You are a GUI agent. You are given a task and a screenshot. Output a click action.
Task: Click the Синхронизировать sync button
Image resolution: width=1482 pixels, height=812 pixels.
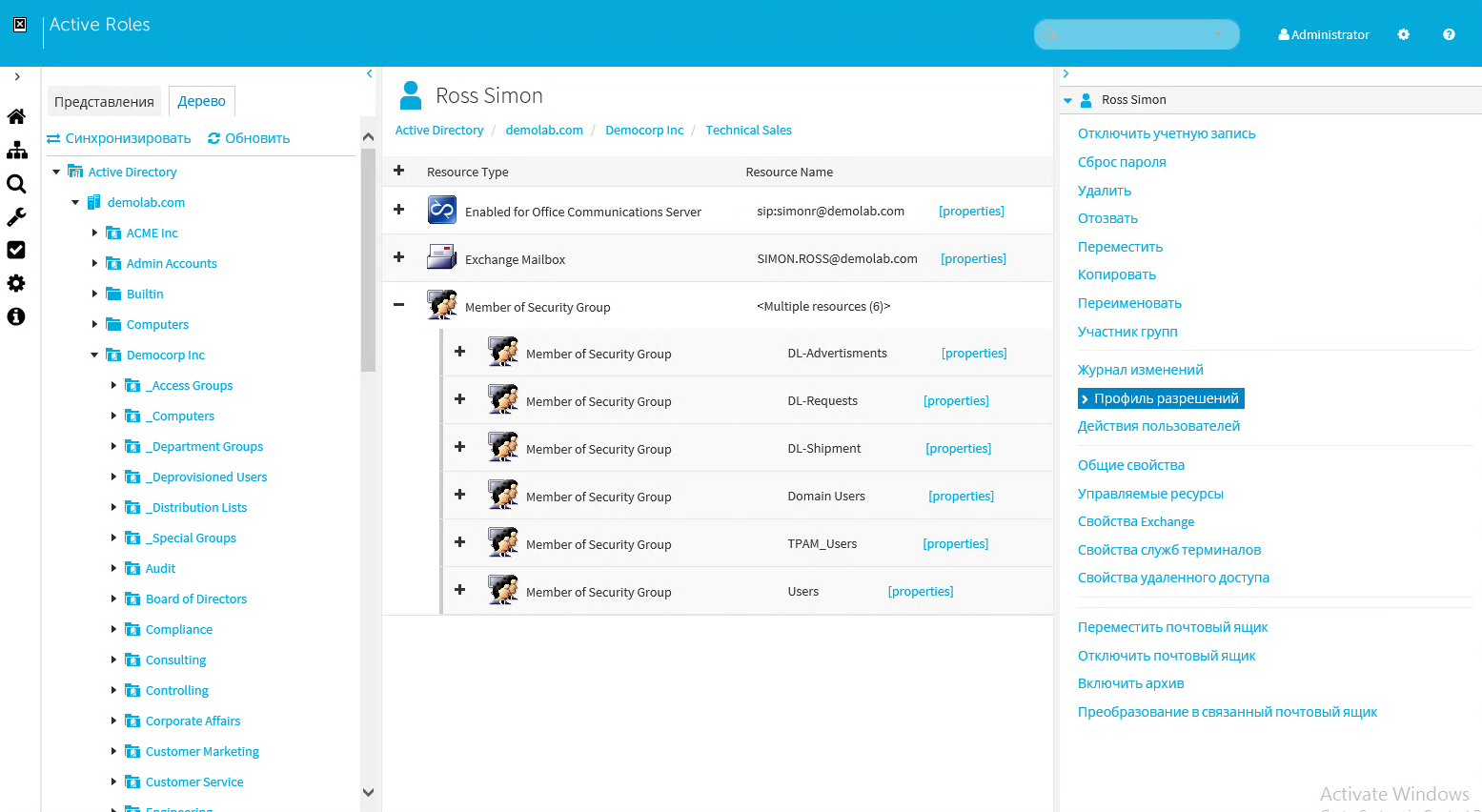point(119,138)
